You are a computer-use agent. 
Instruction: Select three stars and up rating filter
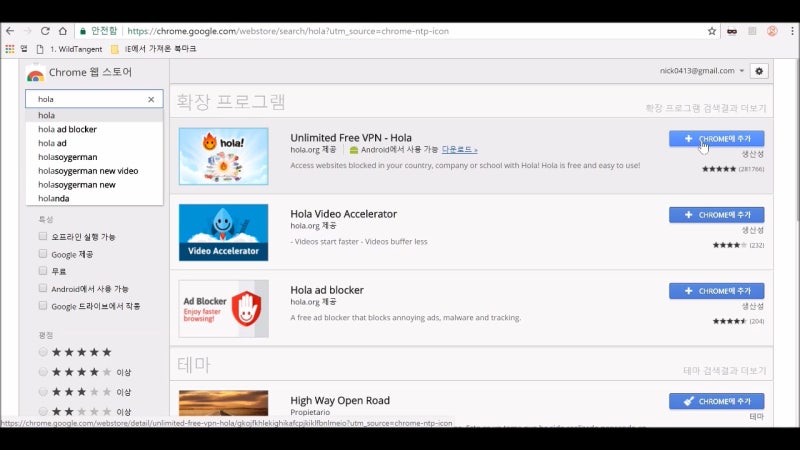pyautogui.click(x=43, y=392)
